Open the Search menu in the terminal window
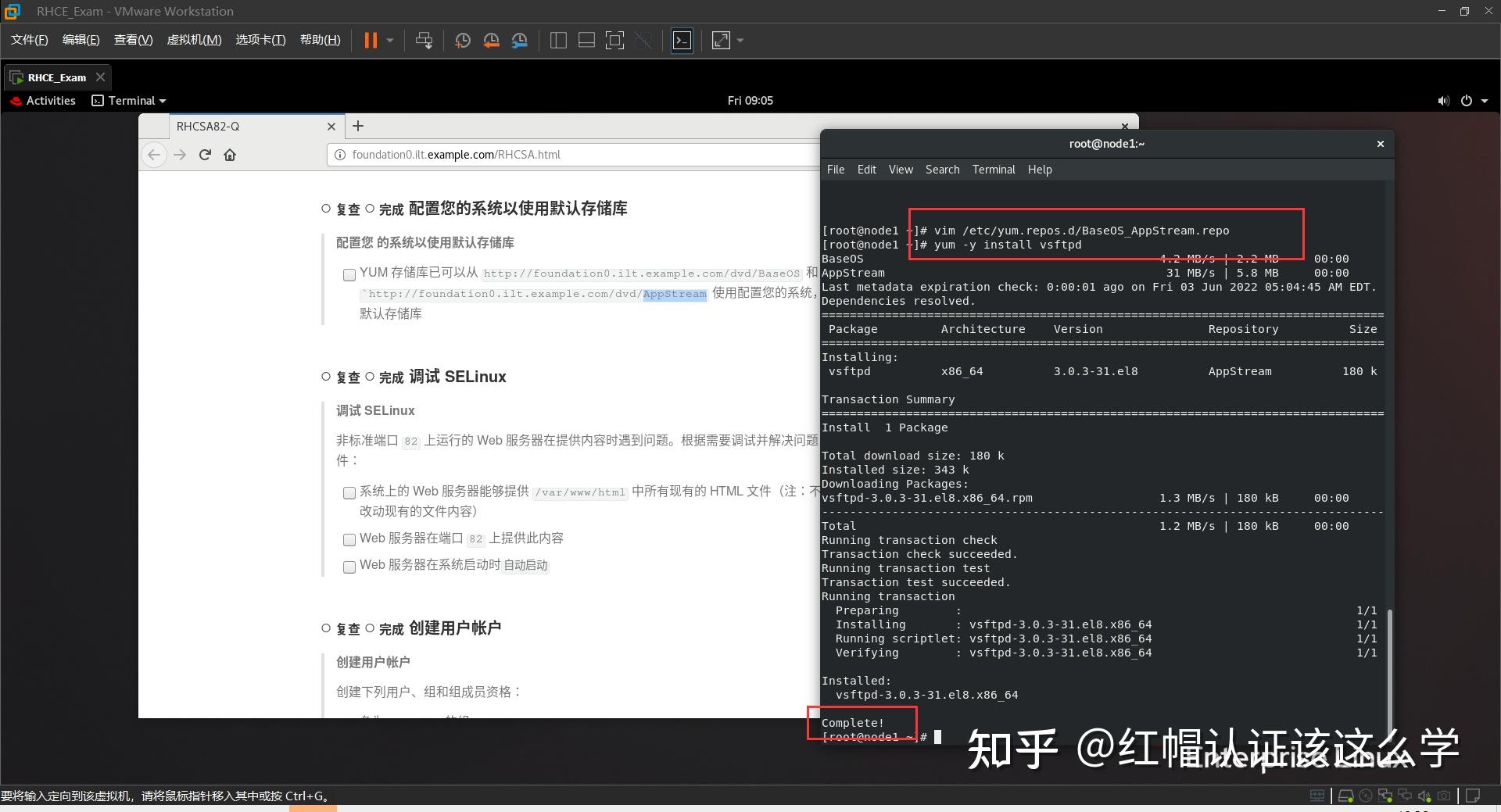The width and height of the screenshot is (1501, 812). tap(941, 169)
